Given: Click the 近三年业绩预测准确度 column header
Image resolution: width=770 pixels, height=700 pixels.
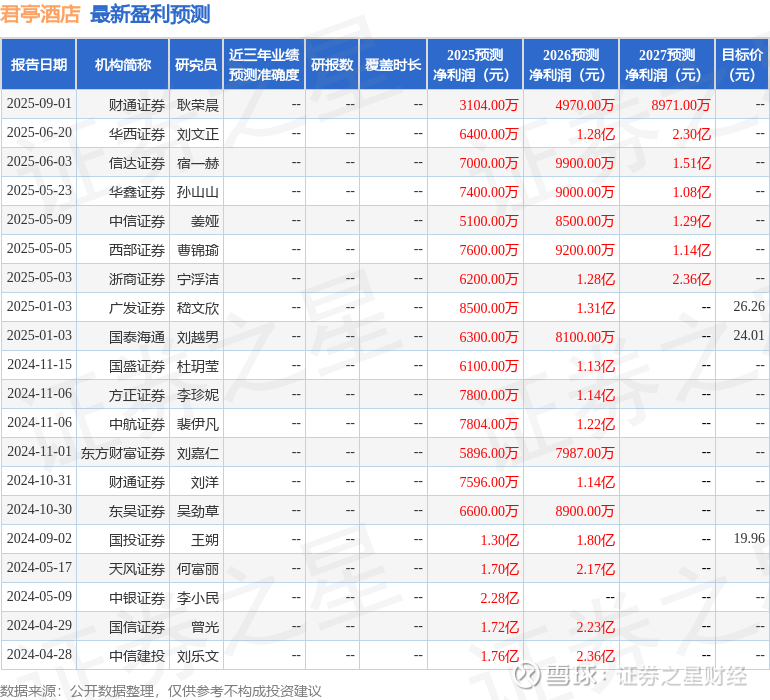Looking at the screenshot, I should point(264,64).
